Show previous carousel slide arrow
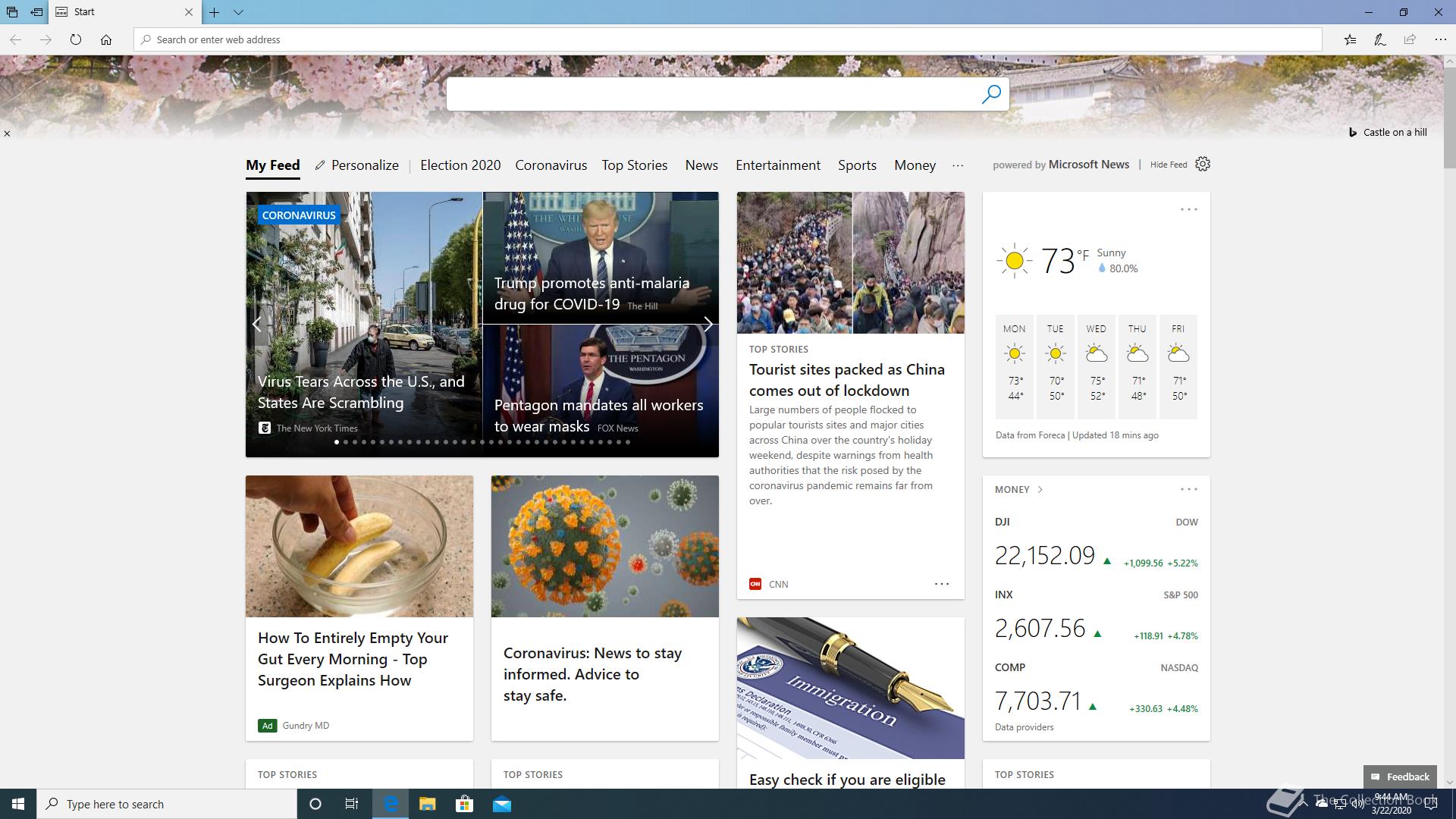This screenshot has width=1456, height=819. pyautogui.click(x=257, y=325)
